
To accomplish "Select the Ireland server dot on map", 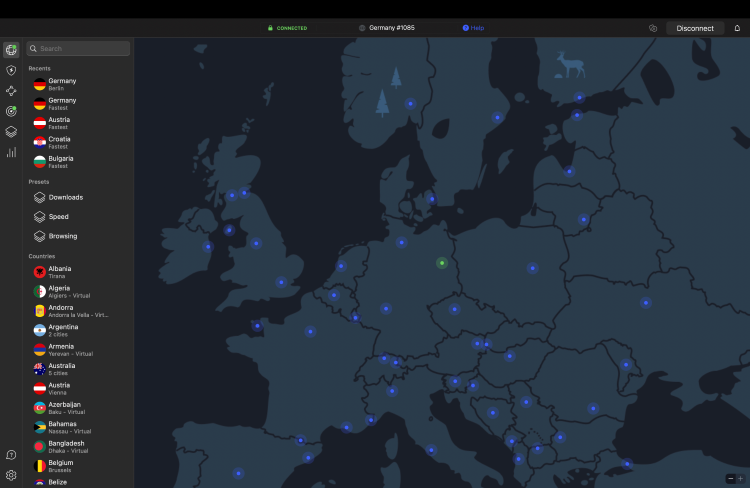I will tap(208, 247).
